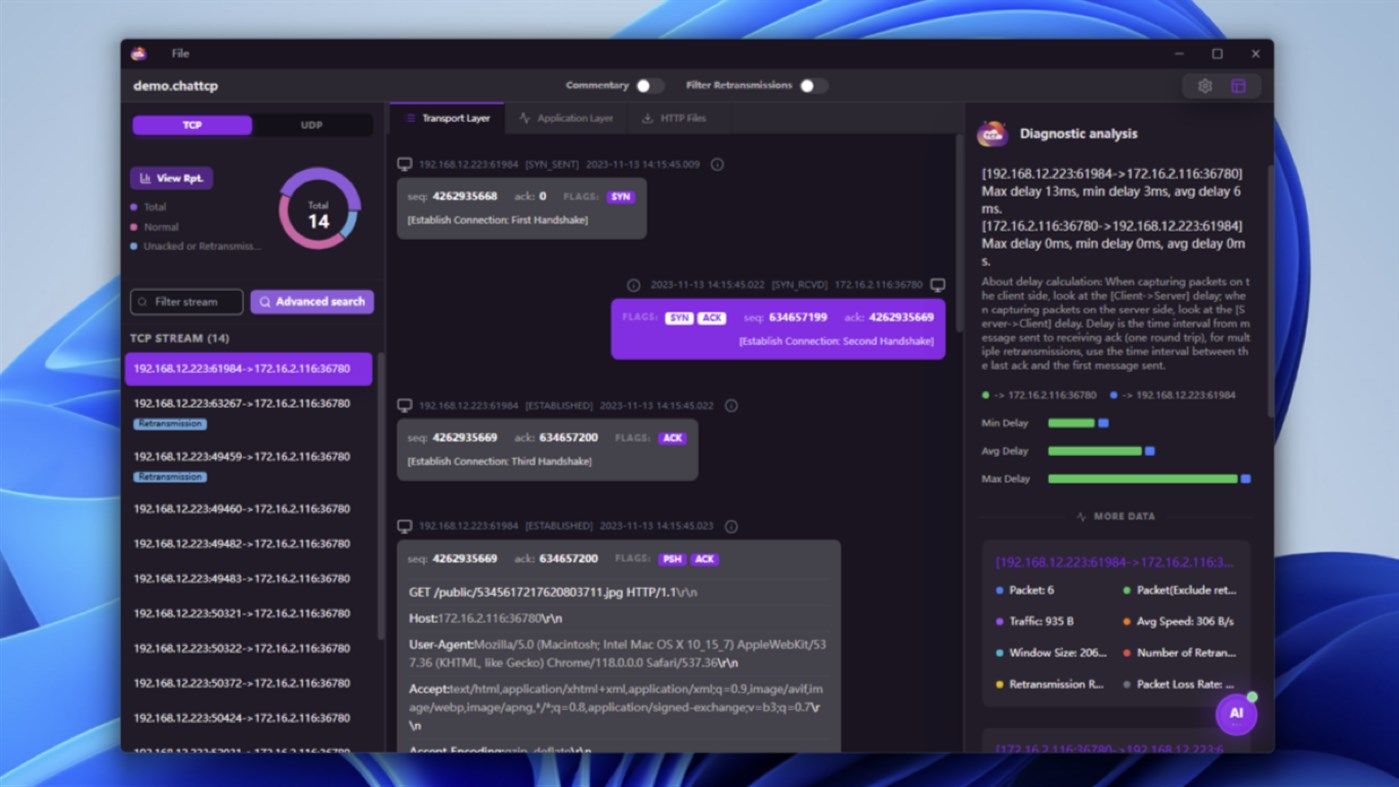
Task: Click the View Rpt. button
Action: point(171,178)
